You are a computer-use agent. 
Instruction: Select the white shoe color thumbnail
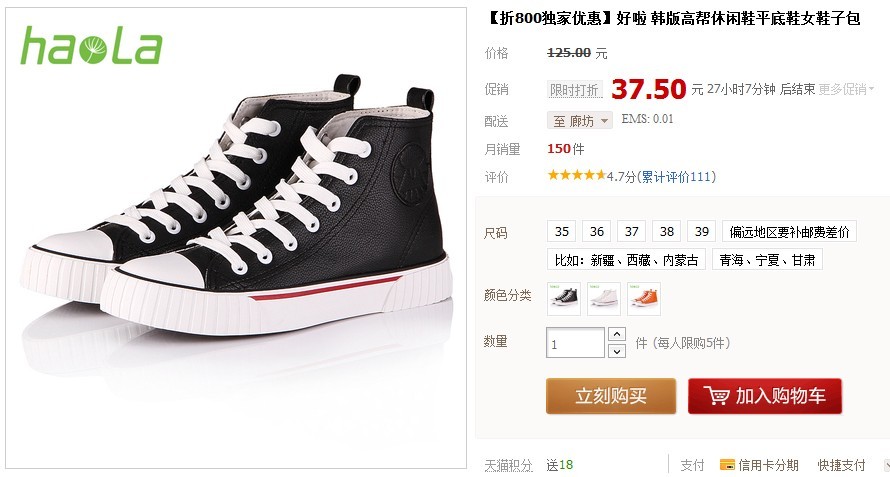click(x=603, y=298)
